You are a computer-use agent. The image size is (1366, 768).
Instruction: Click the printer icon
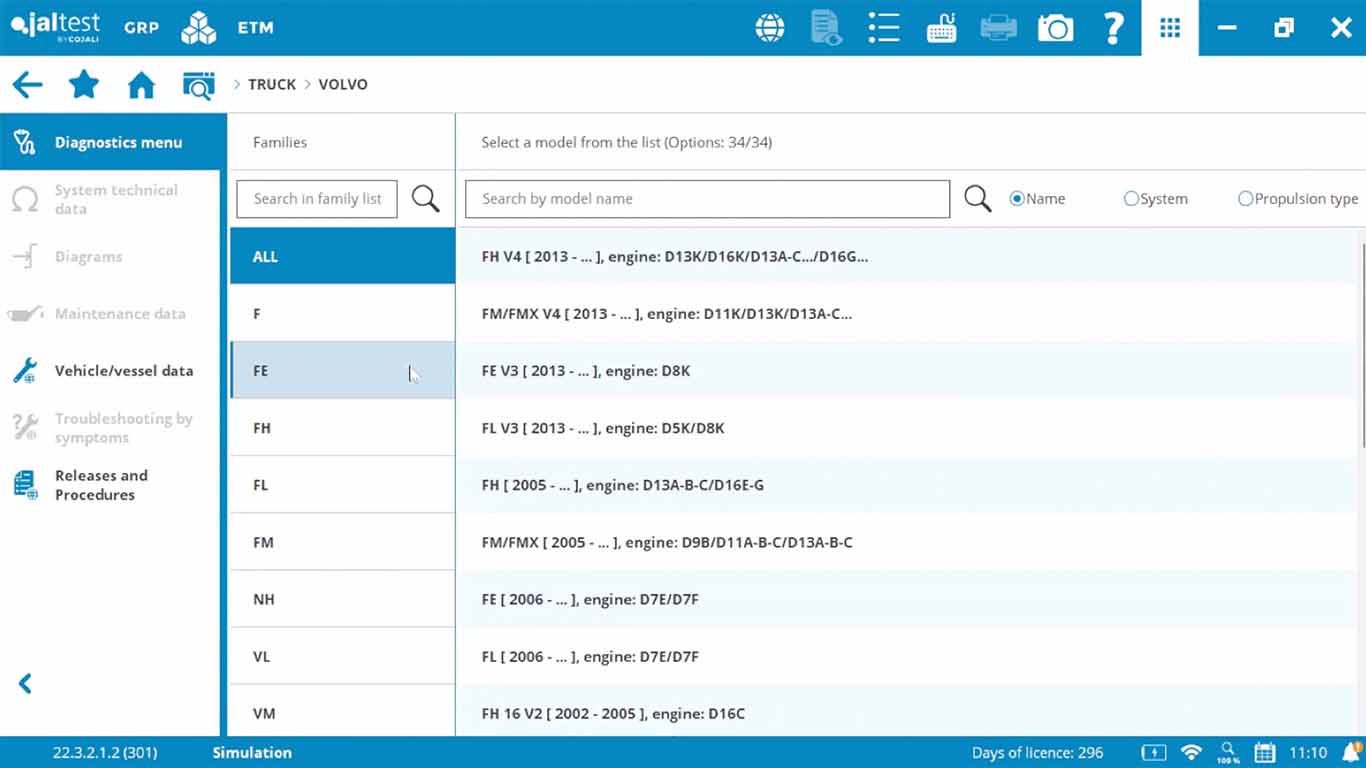tap(998, 28)
